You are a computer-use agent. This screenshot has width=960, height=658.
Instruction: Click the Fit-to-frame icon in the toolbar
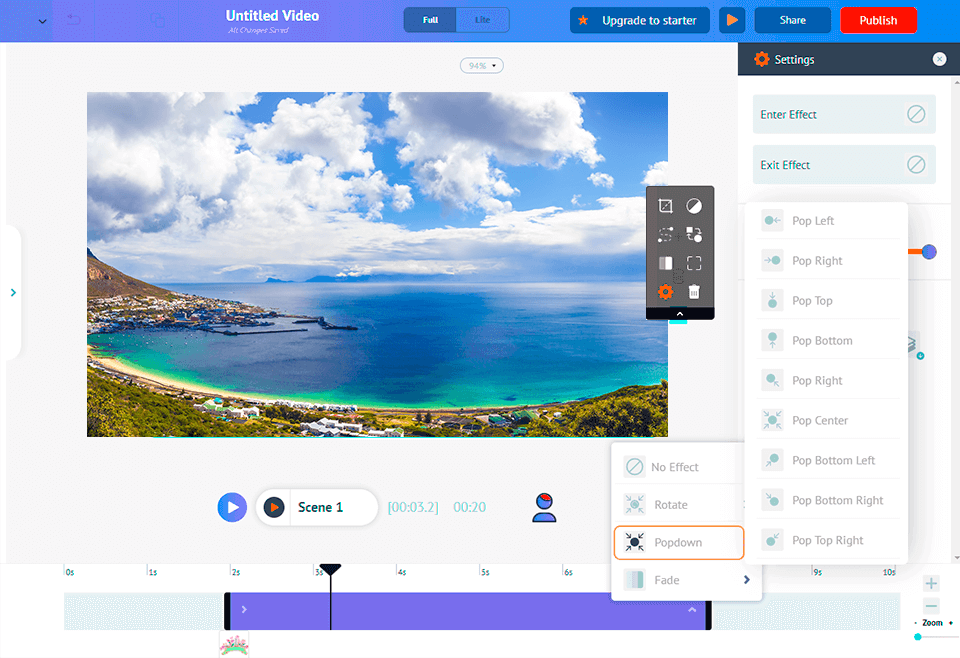[696, 263]
